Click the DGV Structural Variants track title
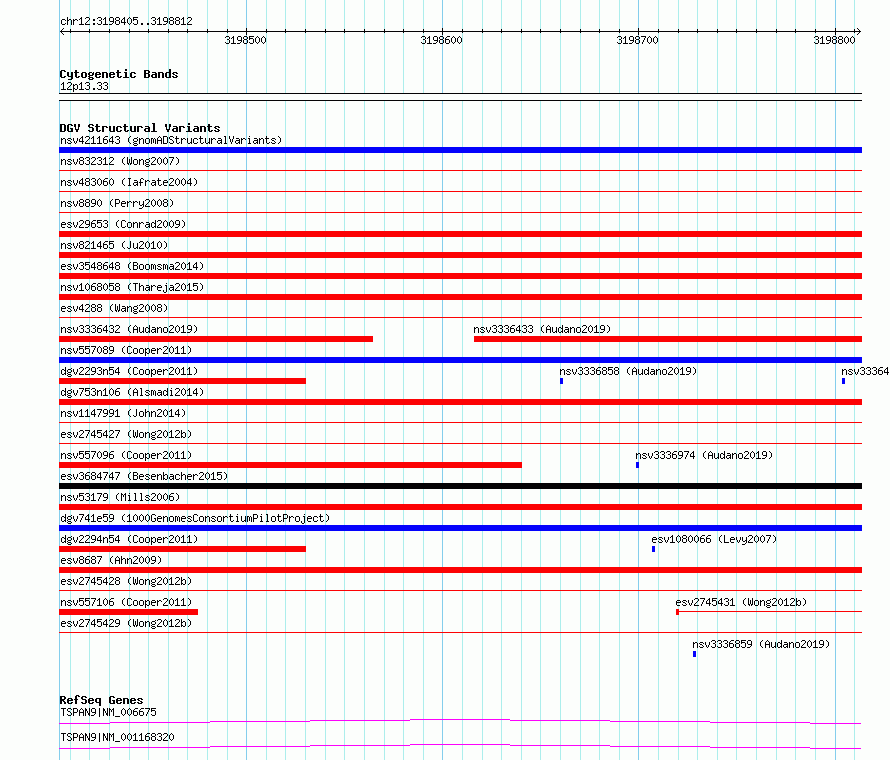The height and width of the screenshot is (760, 890). [x=140, y=128]
